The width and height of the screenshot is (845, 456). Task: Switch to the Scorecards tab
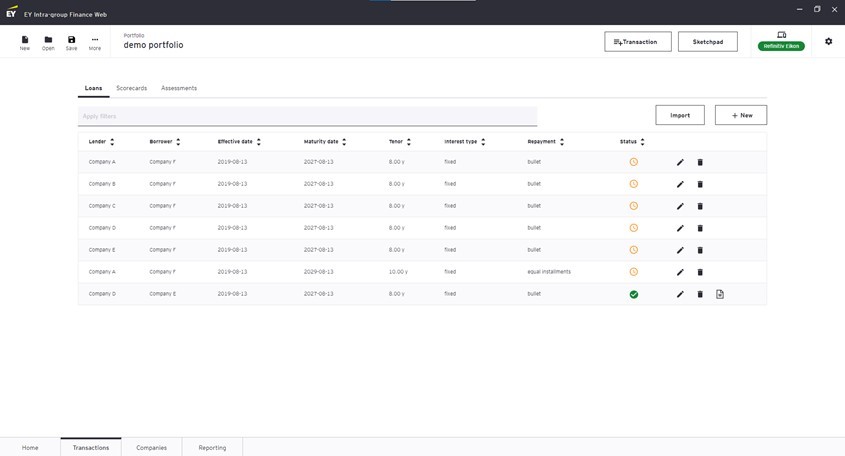tap(131, 88)
